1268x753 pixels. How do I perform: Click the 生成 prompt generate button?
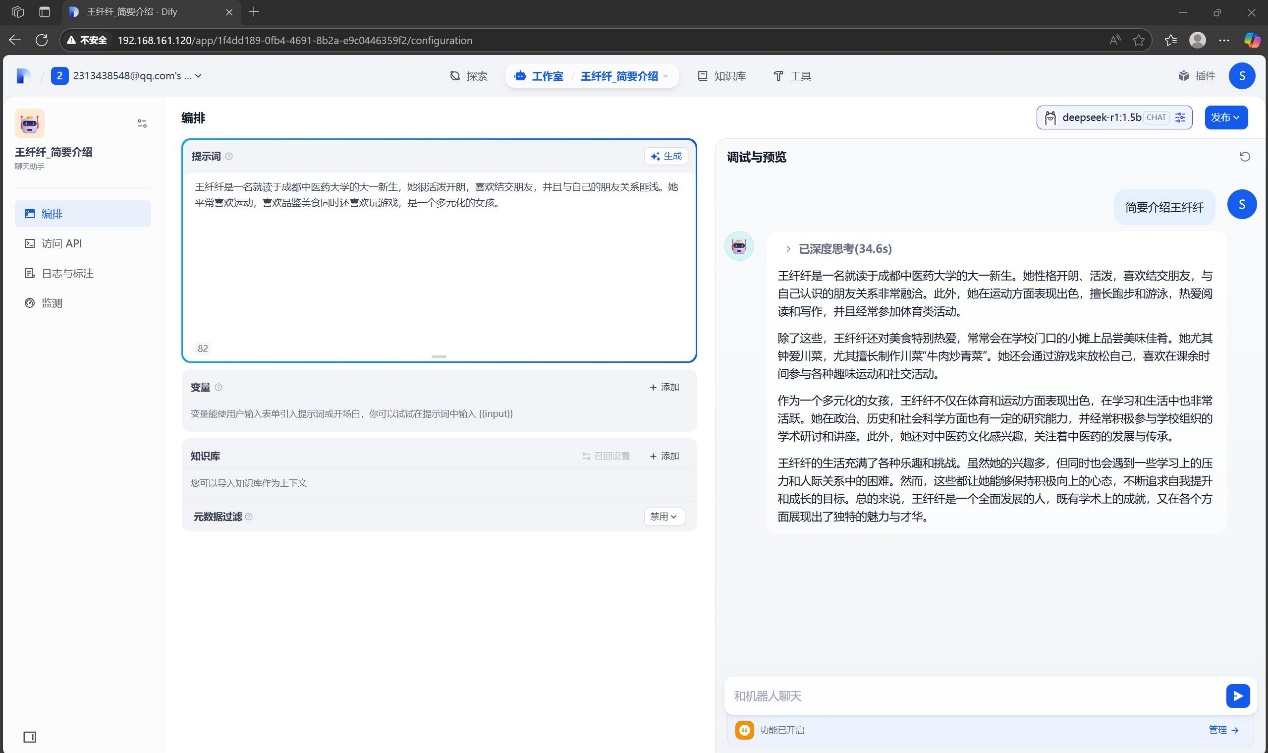(x=666, y=156)
